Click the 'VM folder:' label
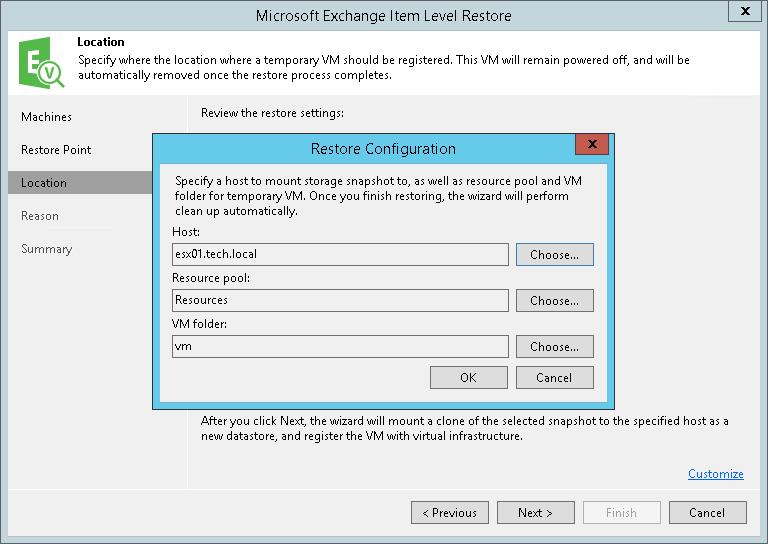This screenshot has height=544, width=768. pos(199,324)
